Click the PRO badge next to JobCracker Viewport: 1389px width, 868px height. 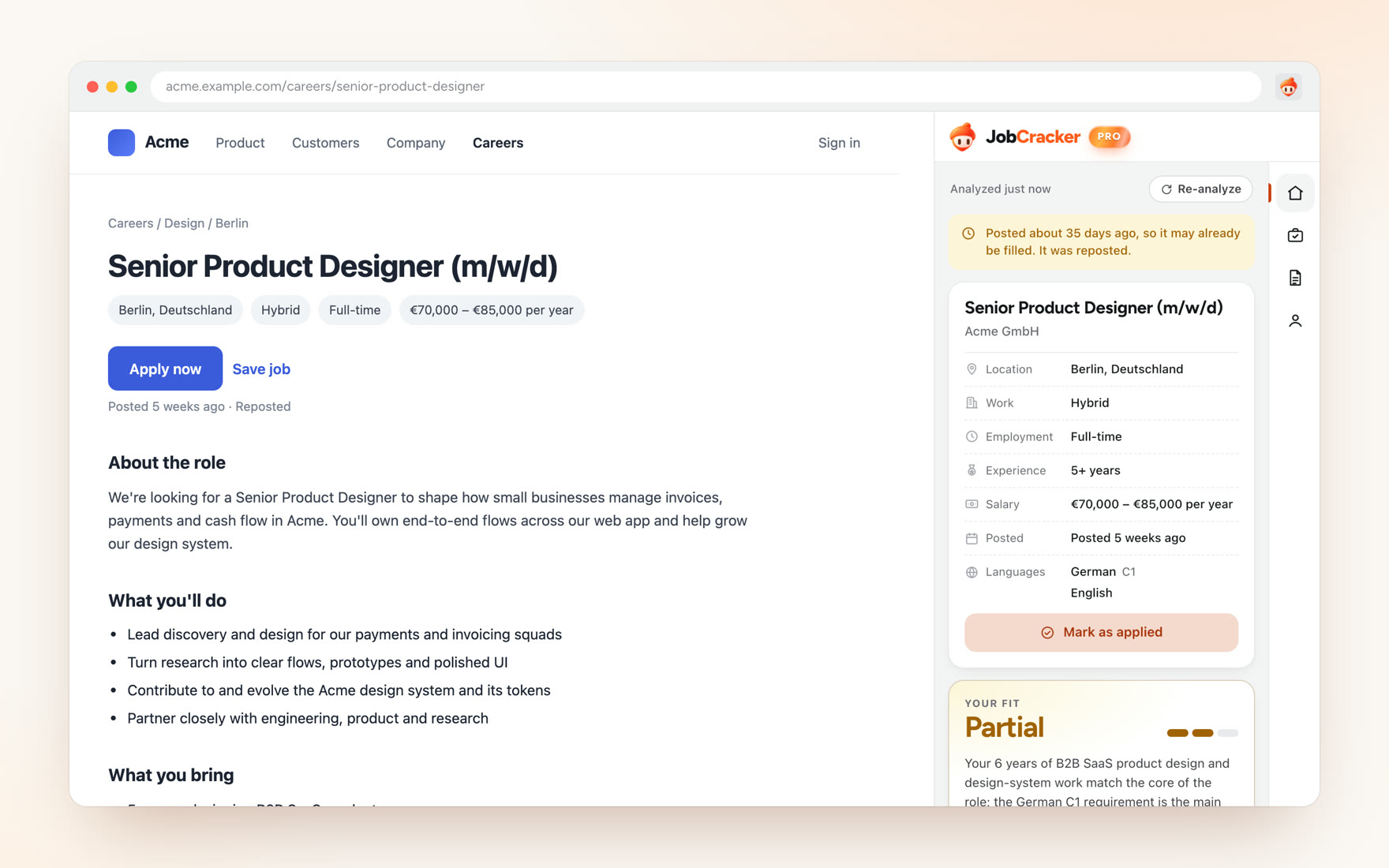pos(1109,137)
